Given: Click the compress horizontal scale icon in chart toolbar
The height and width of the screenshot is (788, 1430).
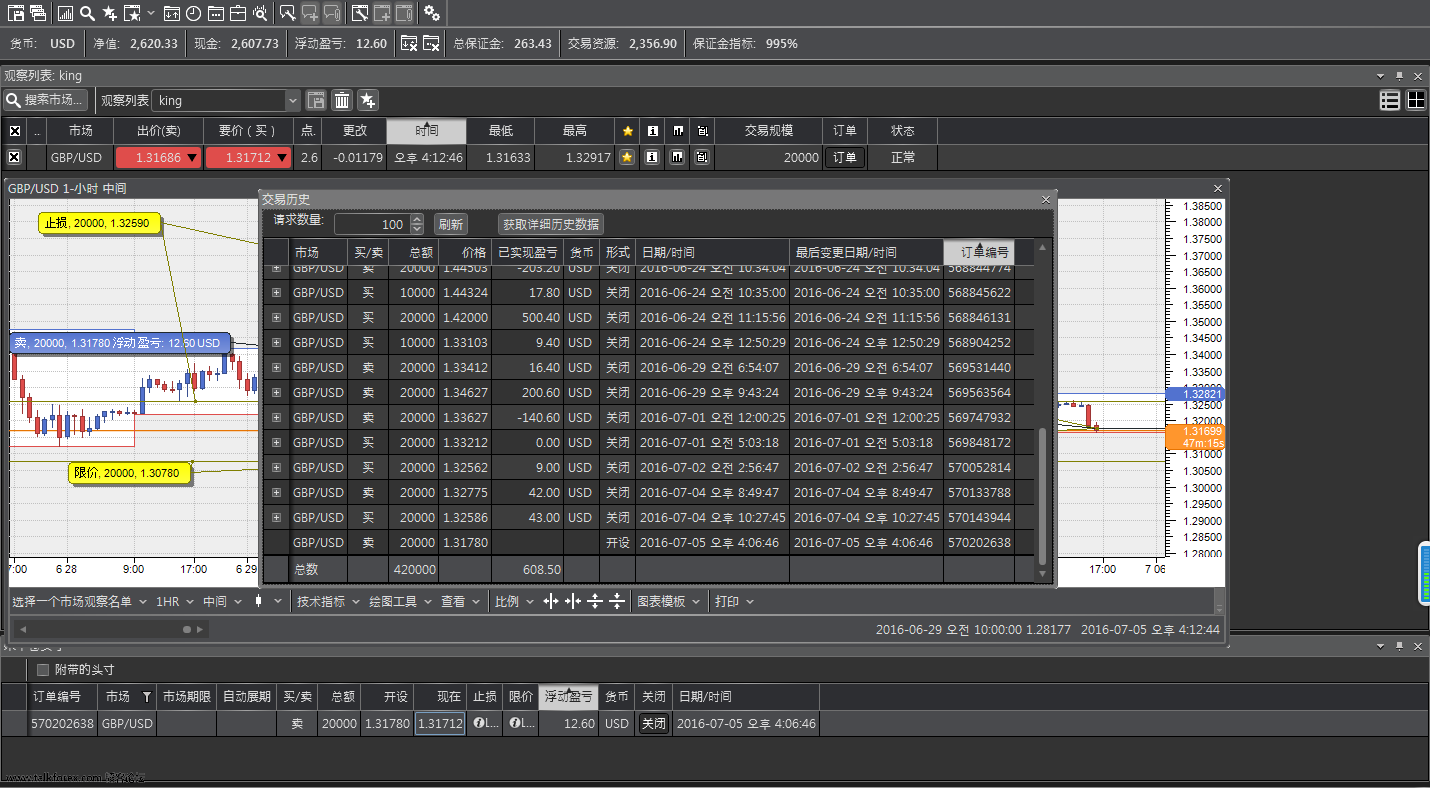Looking at the screenshot, I should (573, 601).
